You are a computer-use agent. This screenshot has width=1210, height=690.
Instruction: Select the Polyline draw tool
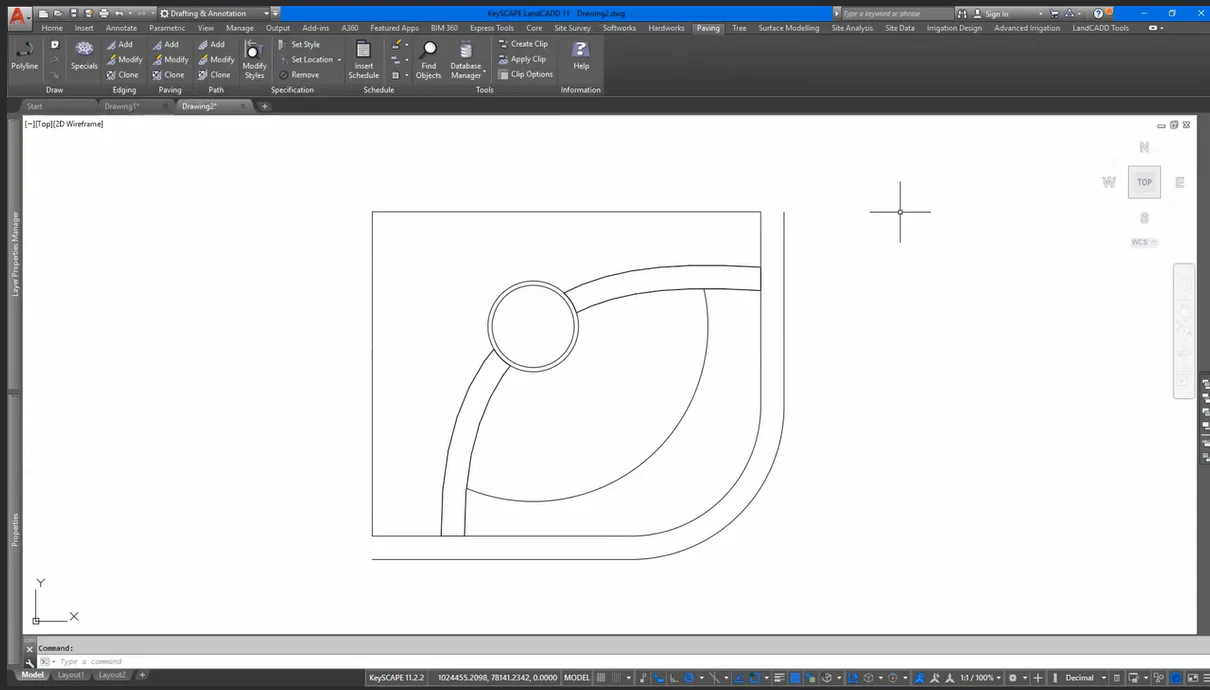click(x=23, y=57)
